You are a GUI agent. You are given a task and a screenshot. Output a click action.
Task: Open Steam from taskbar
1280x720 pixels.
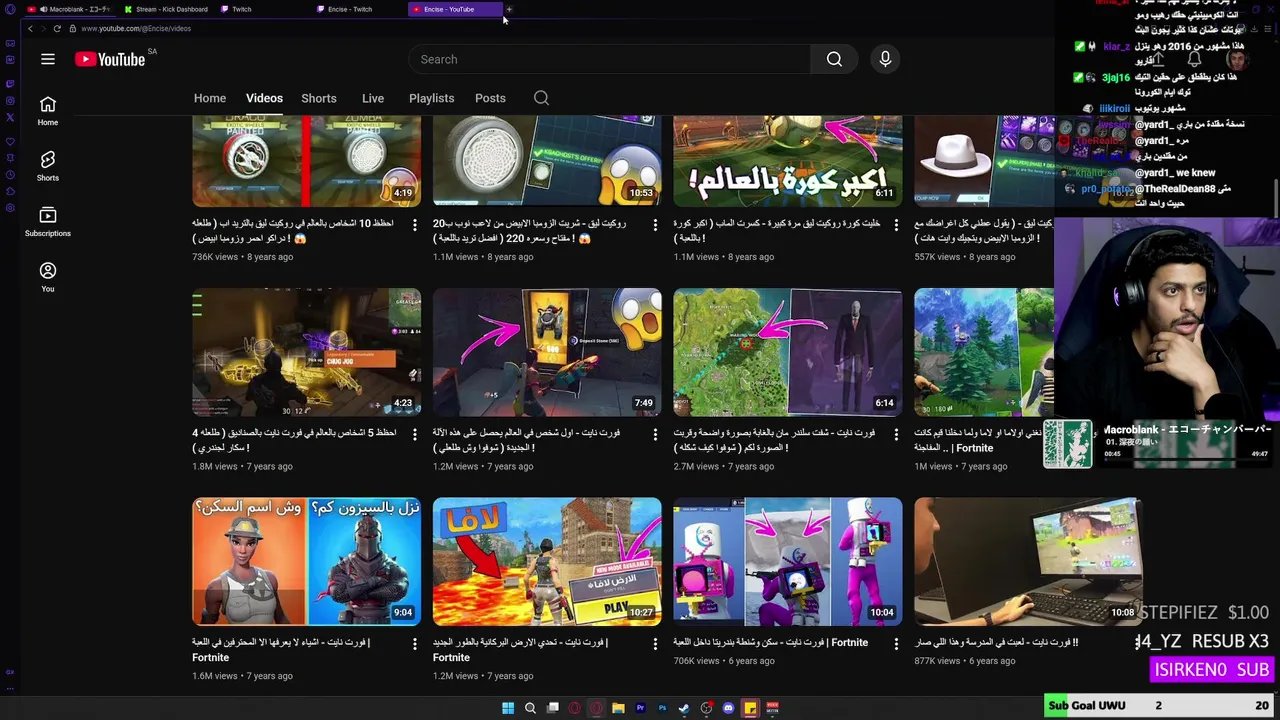pos(684,708)
